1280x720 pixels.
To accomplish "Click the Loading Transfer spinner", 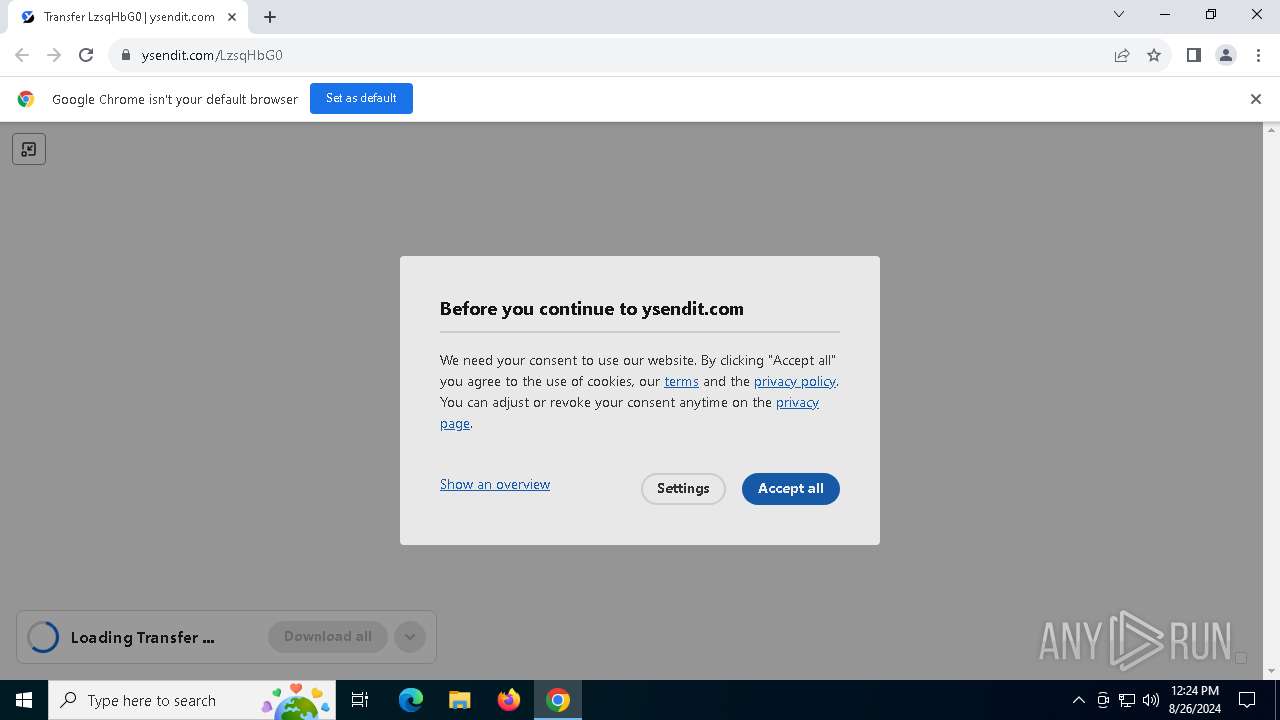I will 43,637.
